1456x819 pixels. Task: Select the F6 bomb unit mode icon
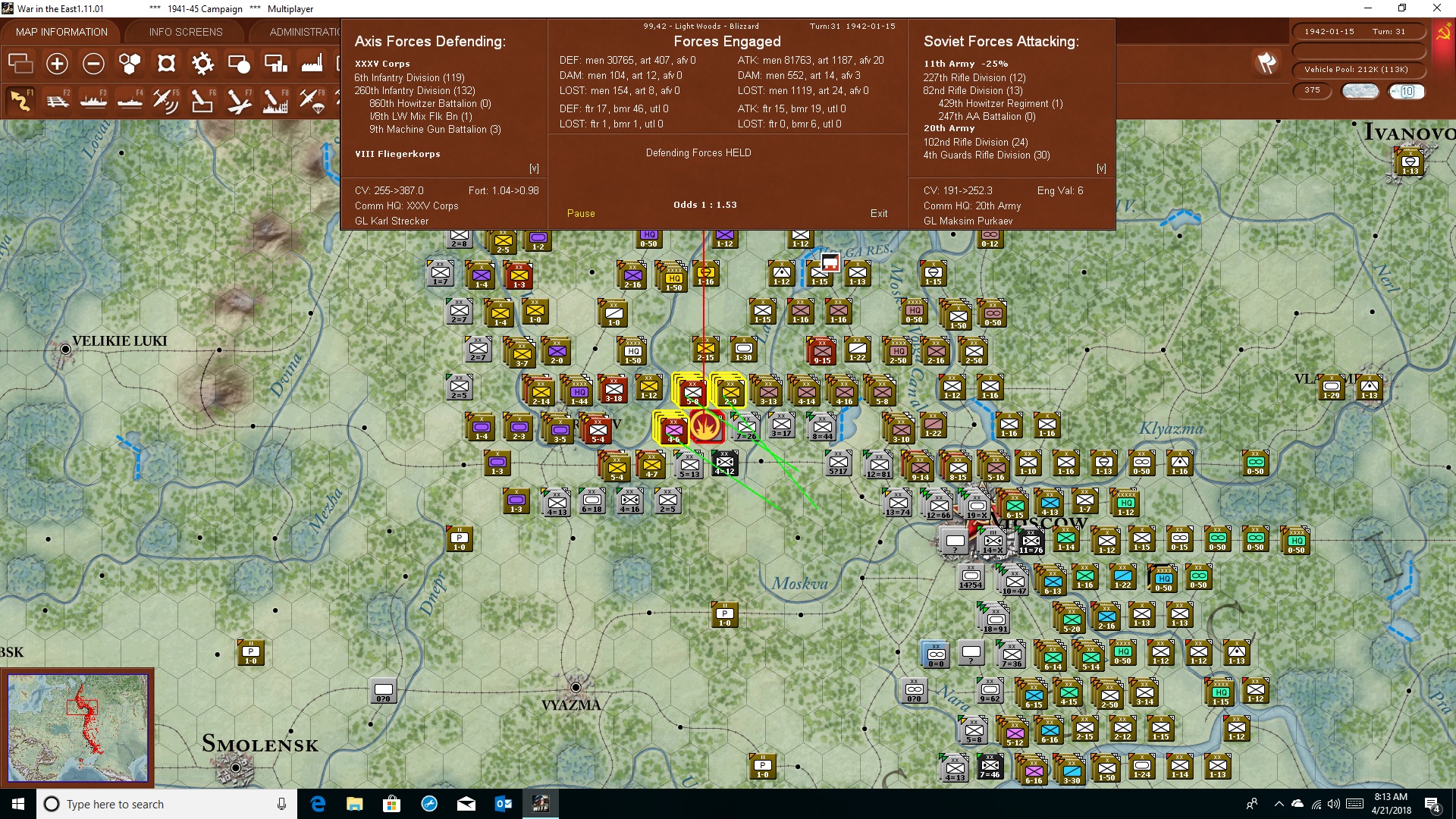coord(202,100)
